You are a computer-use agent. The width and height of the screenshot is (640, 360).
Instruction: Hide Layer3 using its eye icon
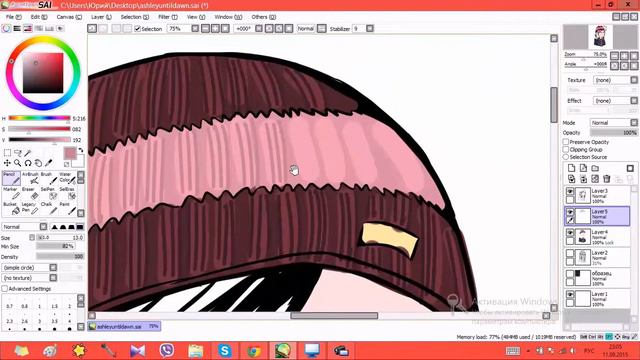(x=570, y=191)
